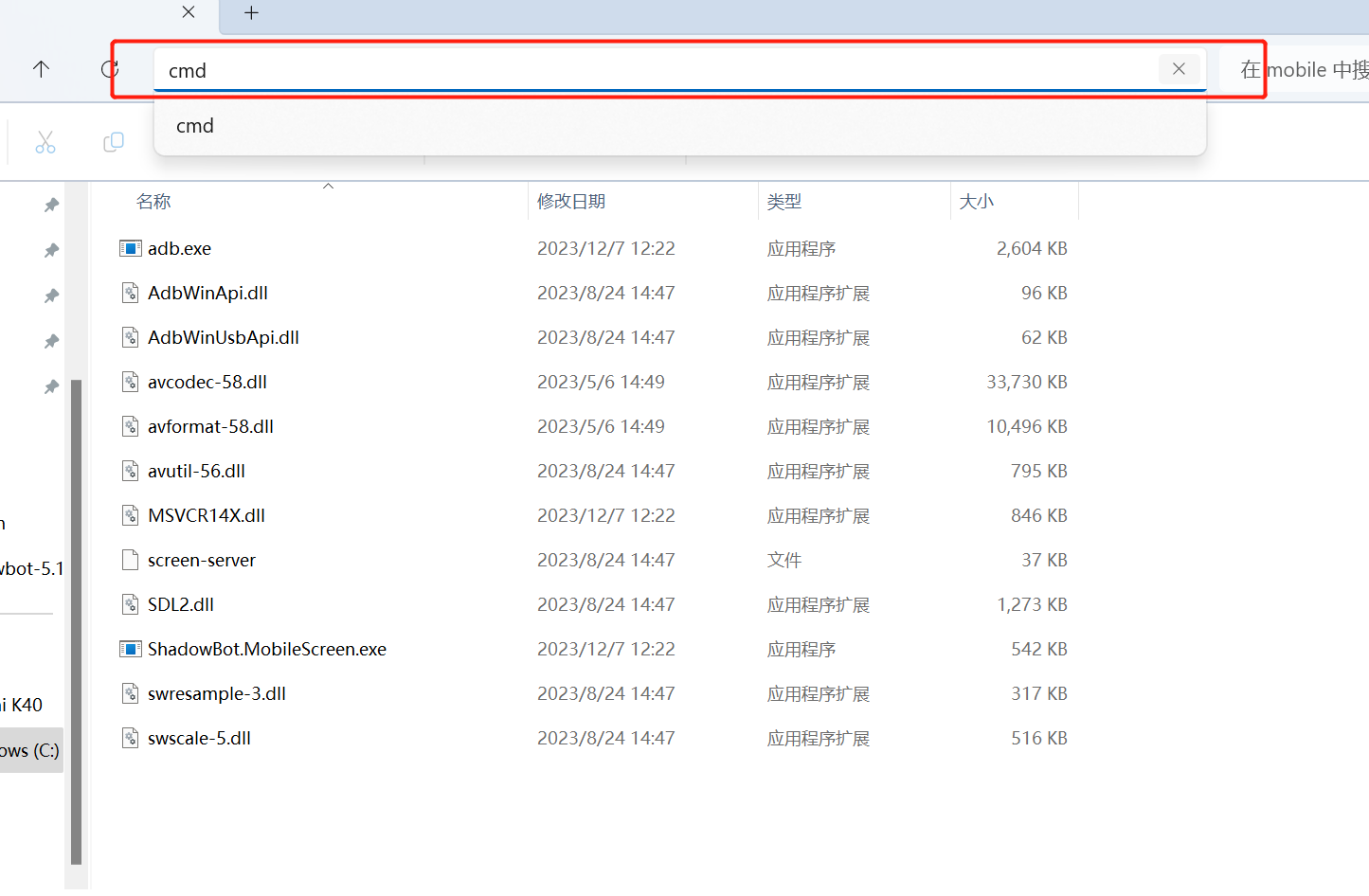Click the modified date of avcodec-58.dll

(601, 383)
